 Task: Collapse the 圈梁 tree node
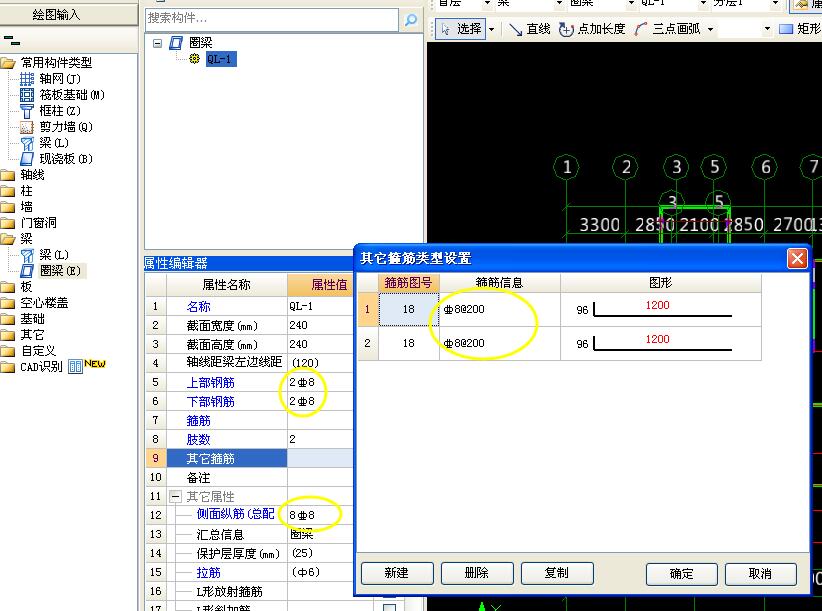pos(157,43)
